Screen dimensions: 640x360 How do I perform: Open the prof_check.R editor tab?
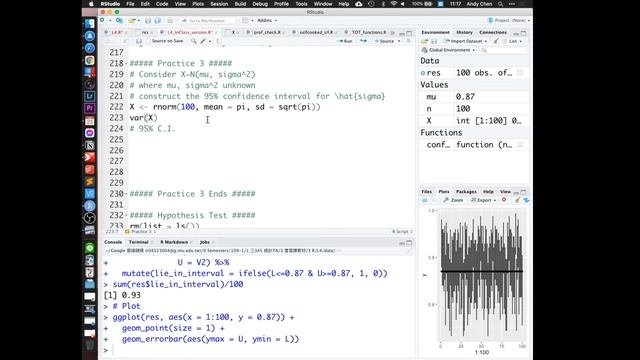click(267, 32)
